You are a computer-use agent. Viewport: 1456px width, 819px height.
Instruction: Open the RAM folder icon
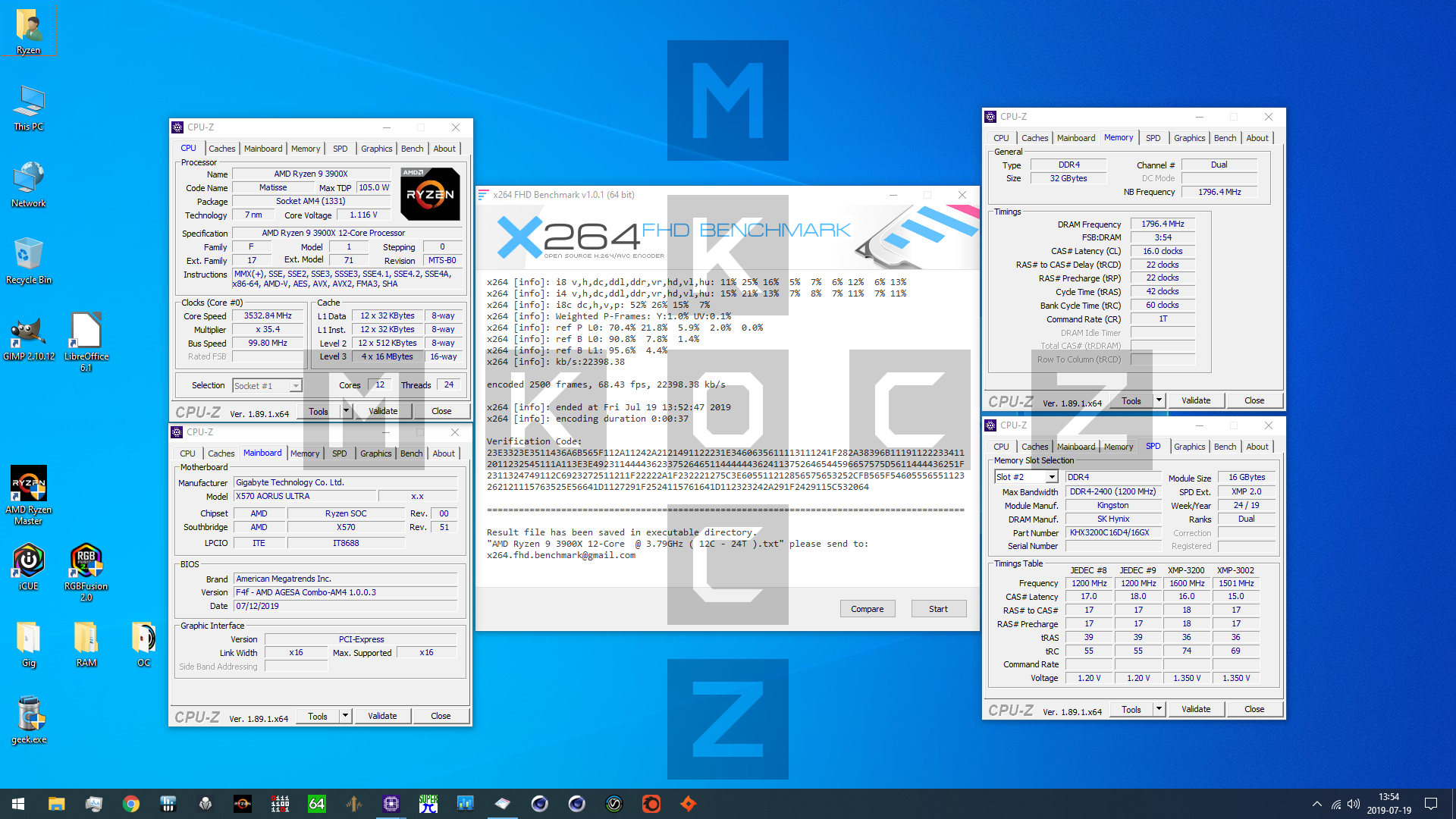[86, 645]
